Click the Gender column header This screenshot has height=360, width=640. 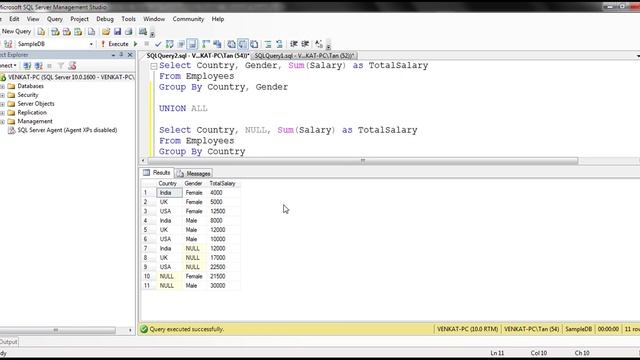[x=193, y=184]
